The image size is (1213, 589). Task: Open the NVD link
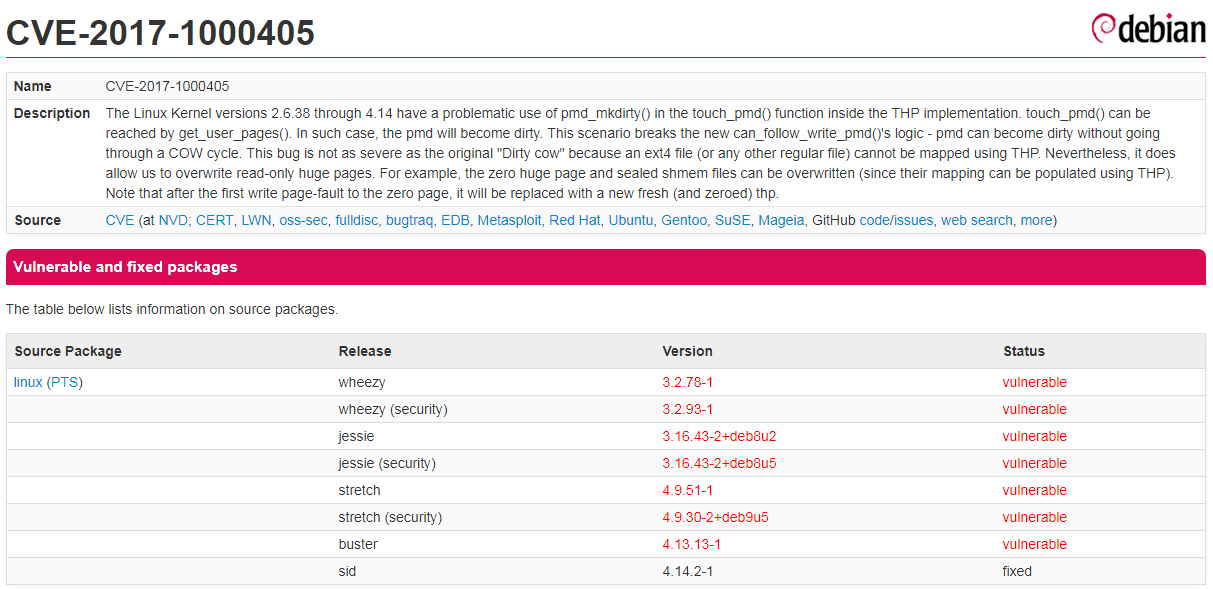[x=173, y=220]
